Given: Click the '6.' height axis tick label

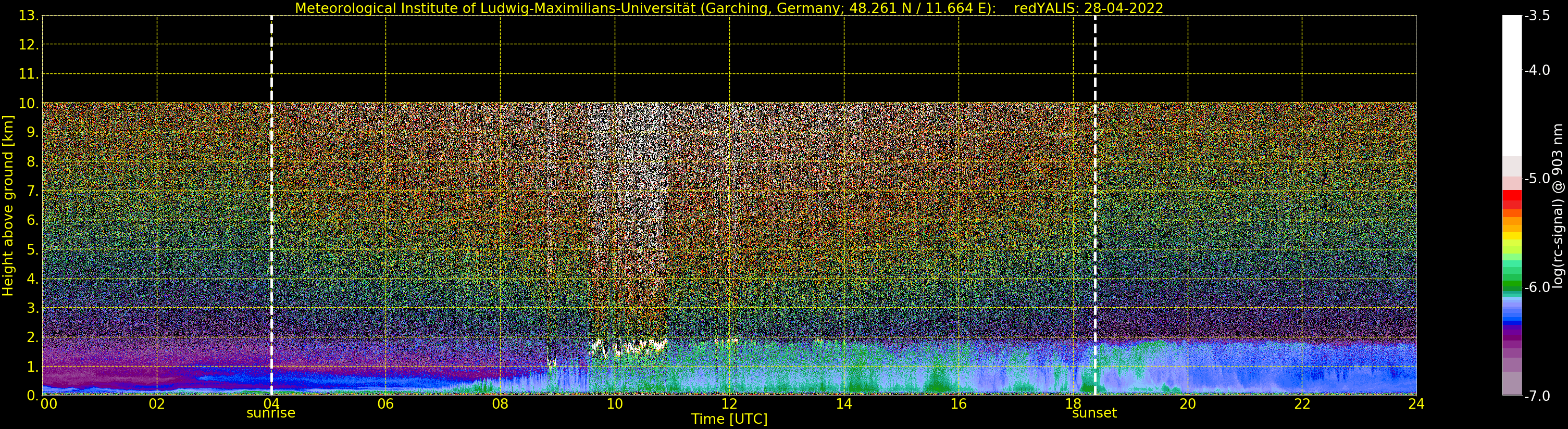Looking at the screenshot, I should [32, 220].
